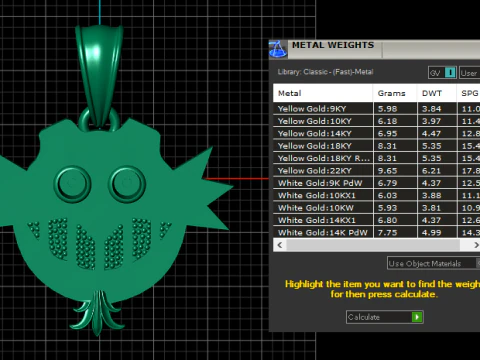Select the White Gold:14KX1 row
The width and height of the screenshot is (480, 360).
(377, 220)
